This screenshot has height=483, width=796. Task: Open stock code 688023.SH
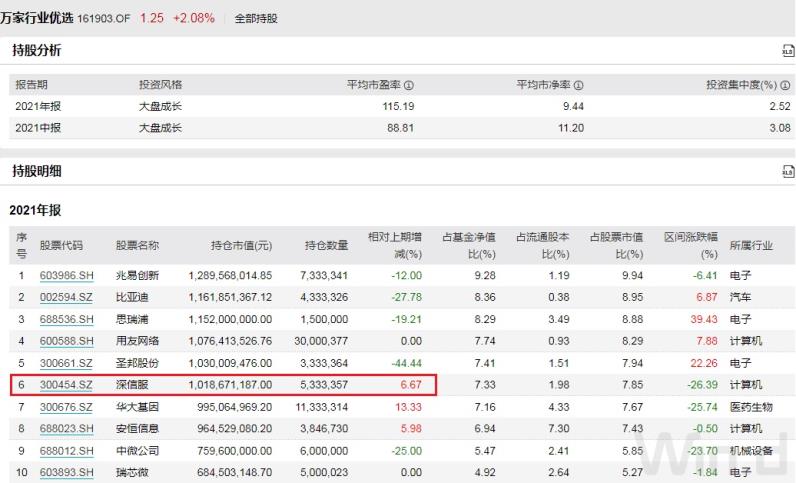point(67,429)
